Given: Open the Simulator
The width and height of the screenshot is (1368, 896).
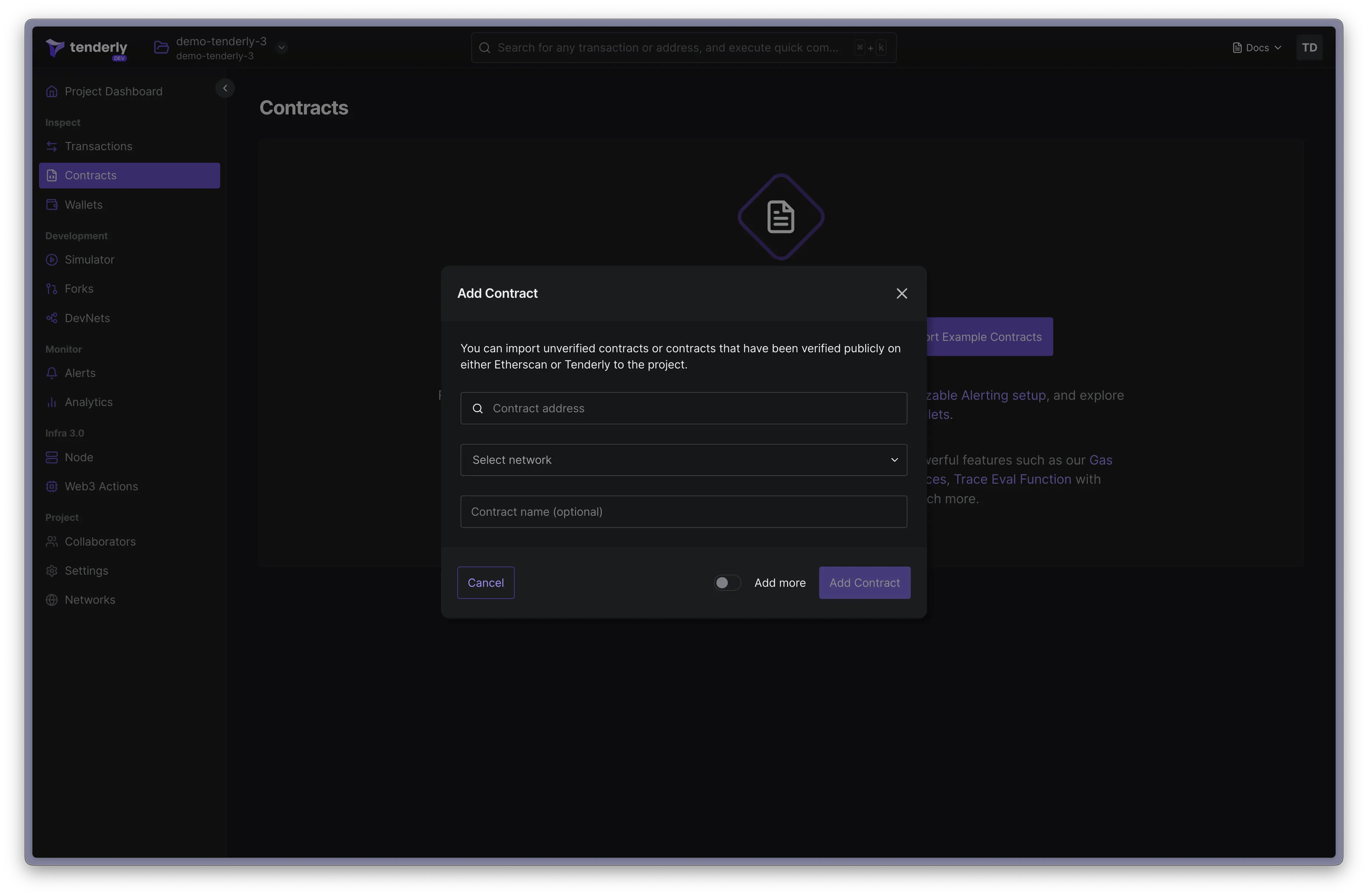Looking at the screenshot, I should 129,259.
